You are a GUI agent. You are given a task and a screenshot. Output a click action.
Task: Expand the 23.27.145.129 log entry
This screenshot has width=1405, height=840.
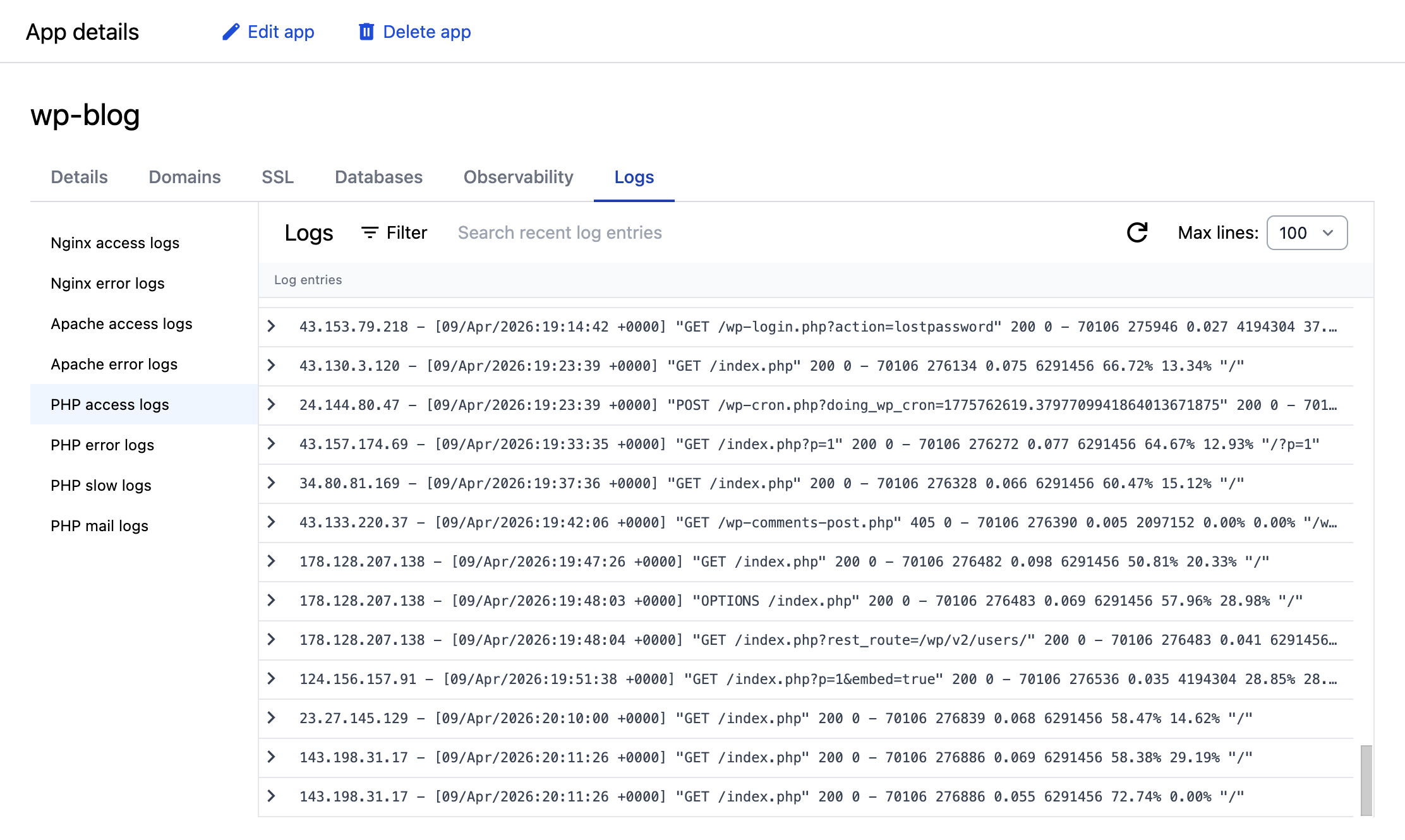[272, 718]
